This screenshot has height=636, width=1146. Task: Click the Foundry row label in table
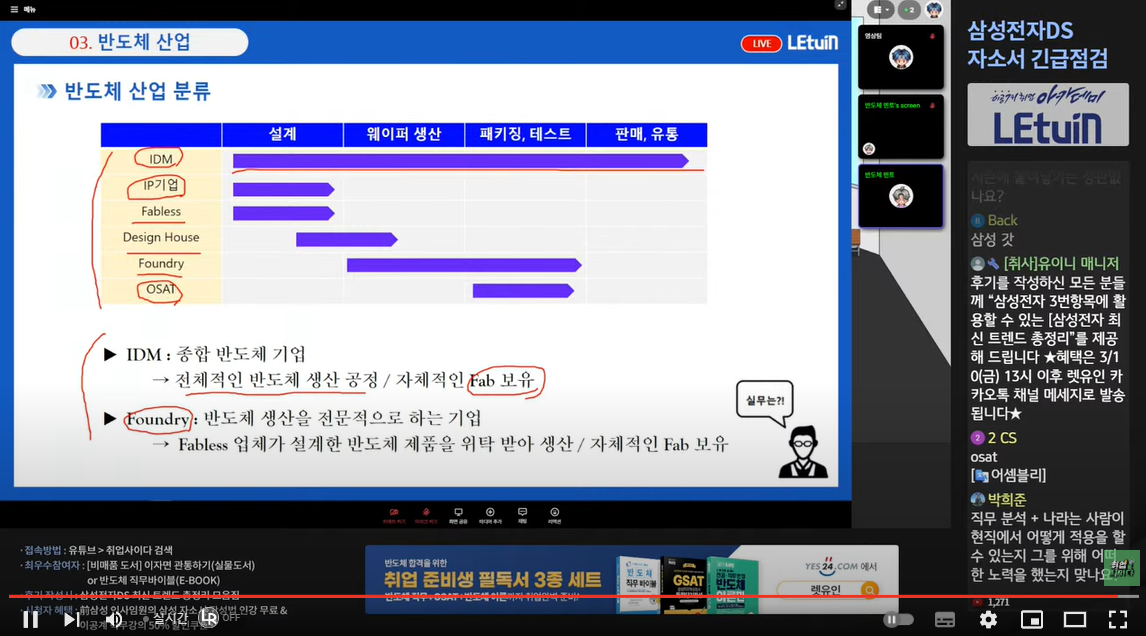(161, 263)
